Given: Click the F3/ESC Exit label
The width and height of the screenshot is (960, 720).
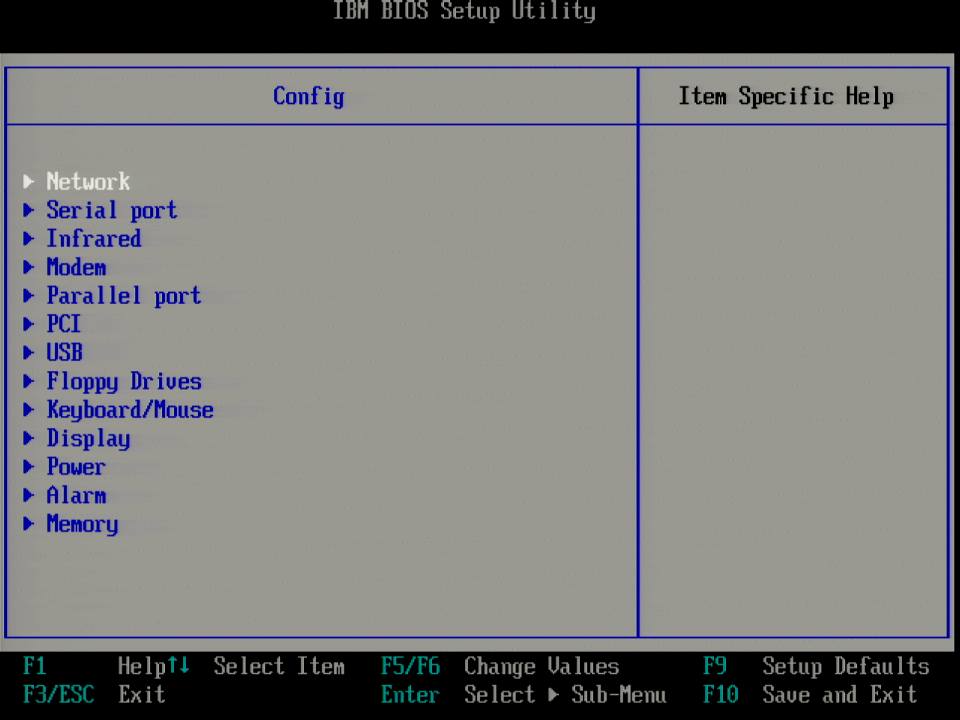Looking at the screenshot, I should 58,694.
